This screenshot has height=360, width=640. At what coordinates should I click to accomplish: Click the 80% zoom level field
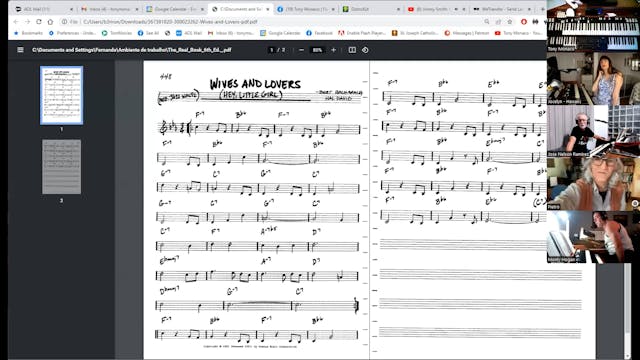pos(317,50)
